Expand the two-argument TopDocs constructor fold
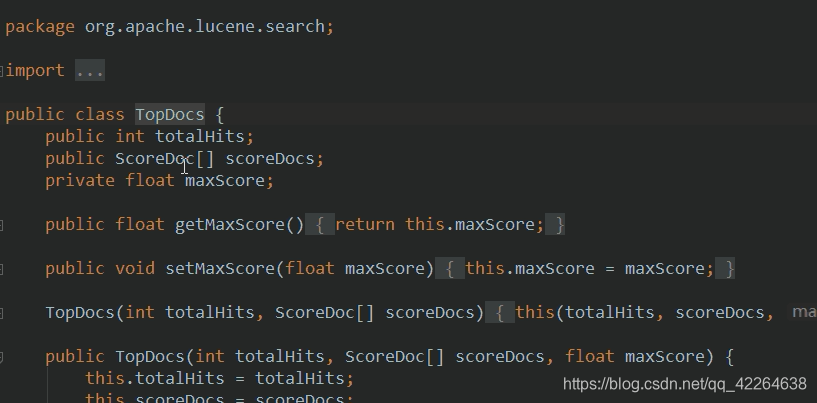Screen dimensions: 817x403 coord(2,313)
